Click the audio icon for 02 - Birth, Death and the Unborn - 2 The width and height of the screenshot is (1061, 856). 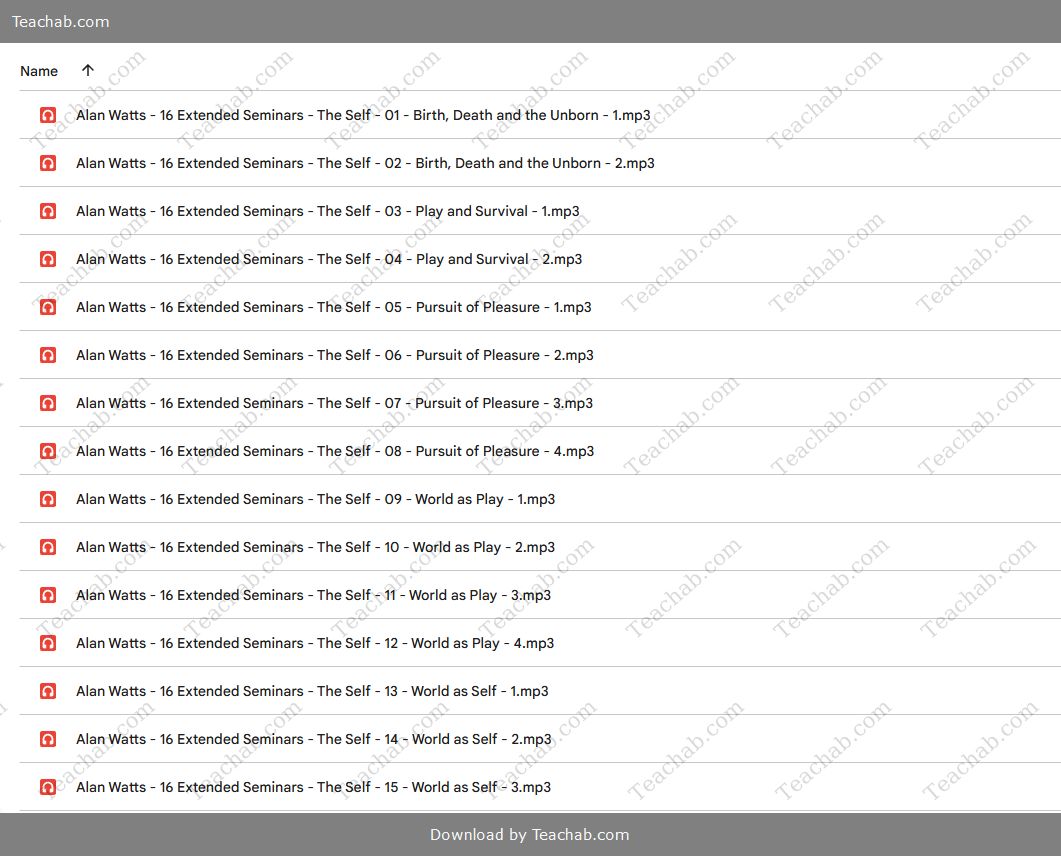[x=48, y=163]
